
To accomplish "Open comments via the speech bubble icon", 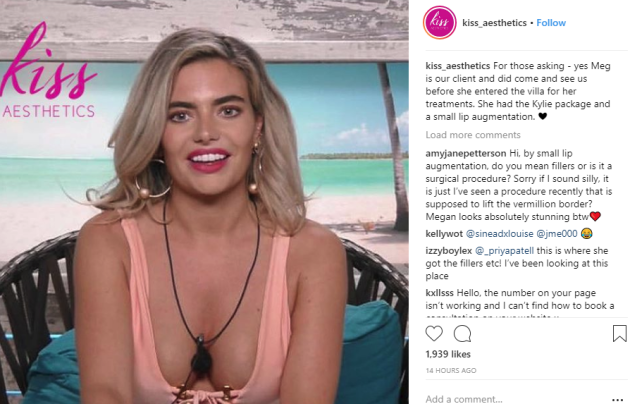I will coord(462,334).
